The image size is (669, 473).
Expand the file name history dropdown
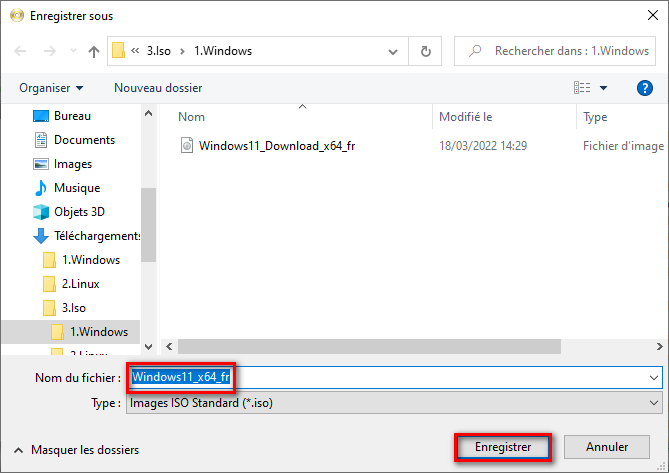(654, 377)
